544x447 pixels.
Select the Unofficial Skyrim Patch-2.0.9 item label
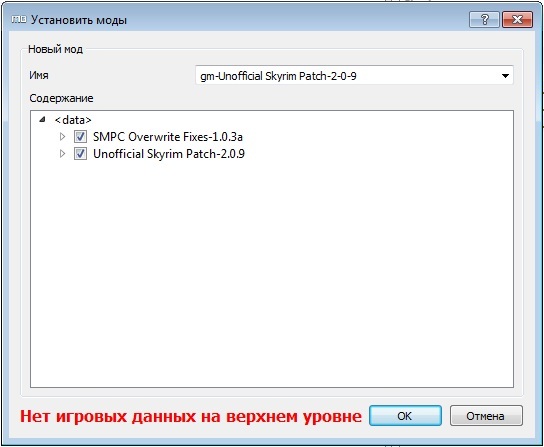tap(169, 153)
